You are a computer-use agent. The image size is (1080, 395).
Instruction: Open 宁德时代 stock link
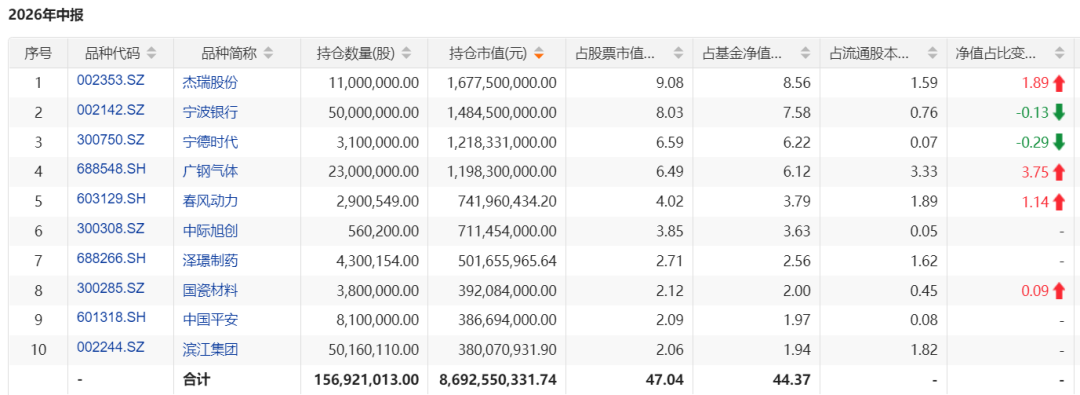tap(210, 143)
